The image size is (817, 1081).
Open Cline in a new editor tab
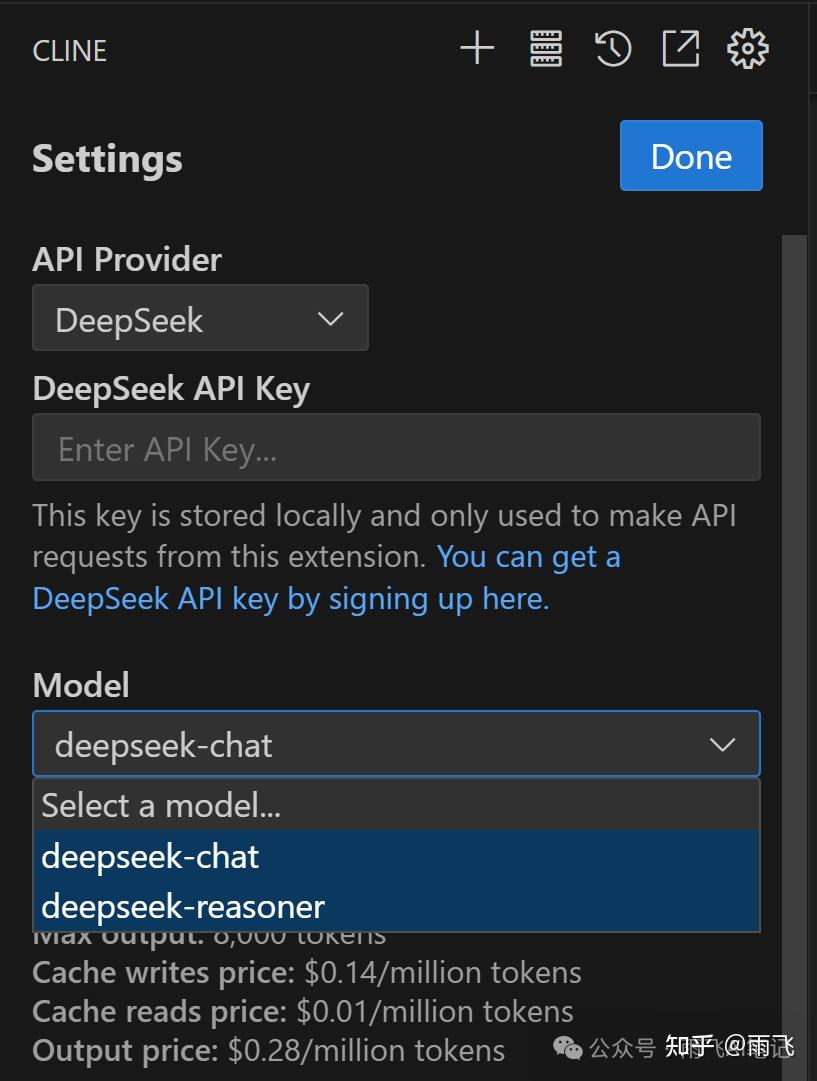[x=680, y=47]
